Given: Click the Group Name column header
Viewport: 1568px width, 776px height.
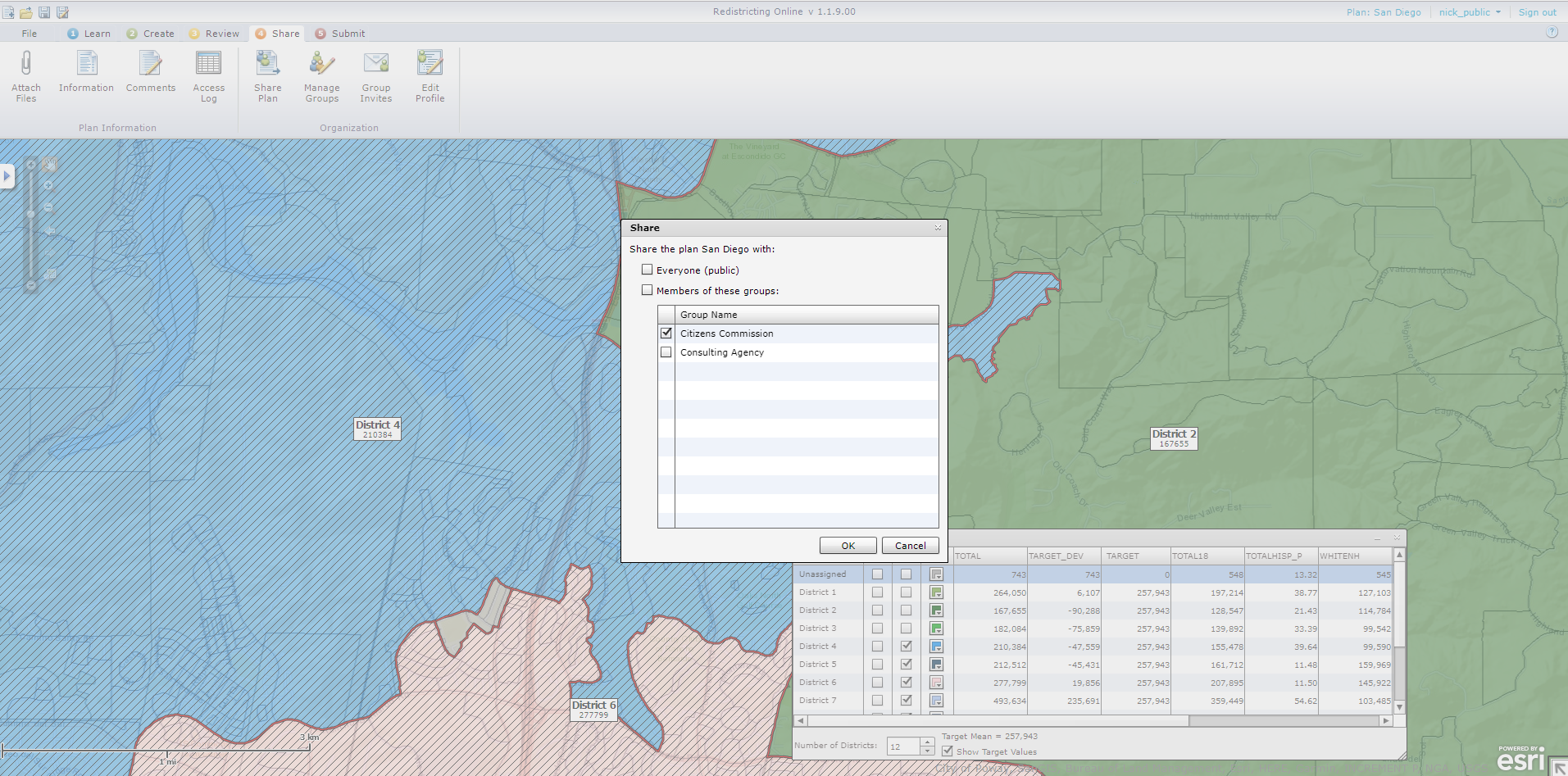Looking at the screenshot, I should click(807, 315).
